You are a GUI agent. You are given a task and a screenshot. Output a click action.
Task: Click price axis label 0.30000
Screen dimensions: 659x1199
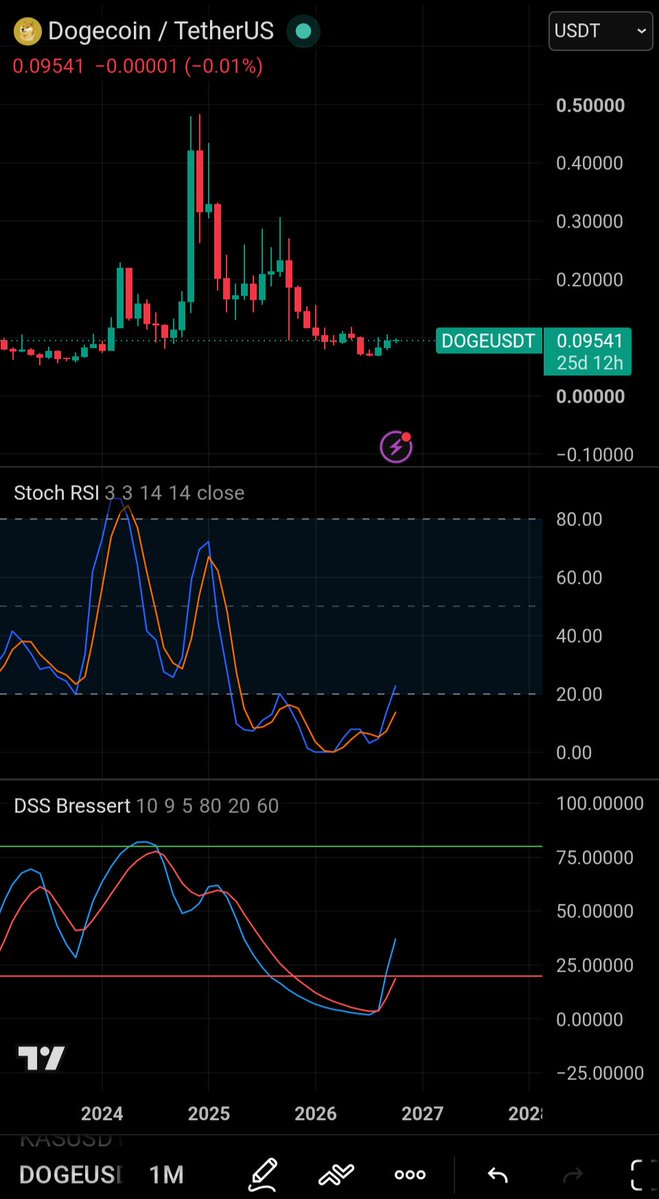pos(590,222)
